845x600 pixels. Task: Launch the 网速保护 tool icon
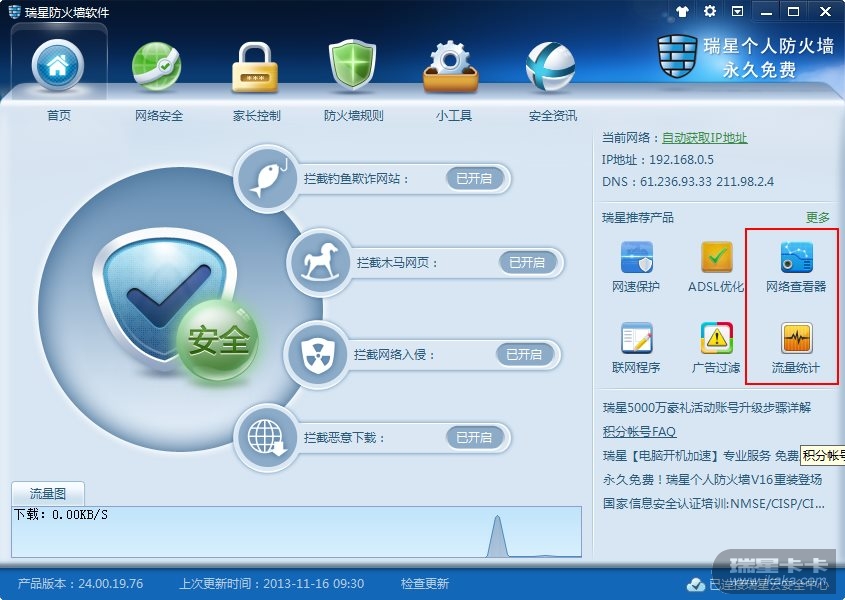coord(636,257)
